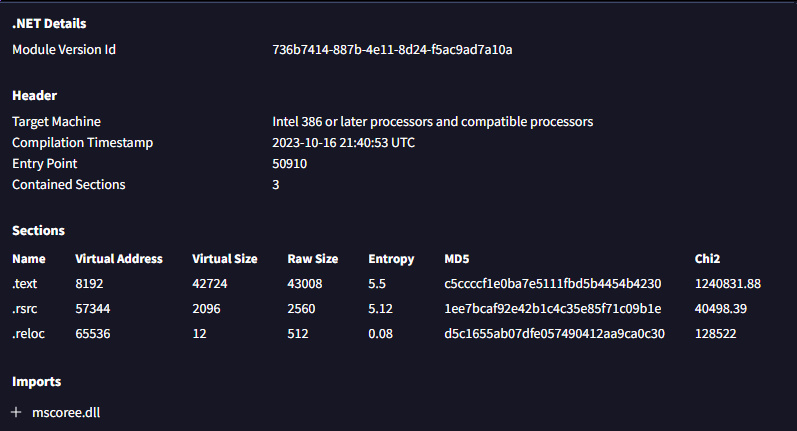Select the .text raw size 43008
Screen dimensions: 797x431
click(x=305, y=284)
